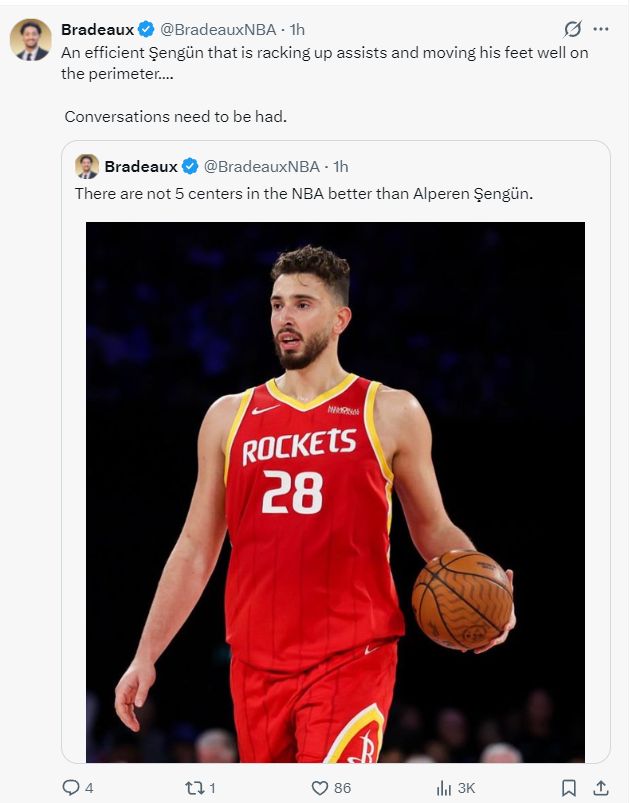Viewport: 630px width, 803px height.
Task: Open the reply comment icon
Action: (x=70, y=787)
